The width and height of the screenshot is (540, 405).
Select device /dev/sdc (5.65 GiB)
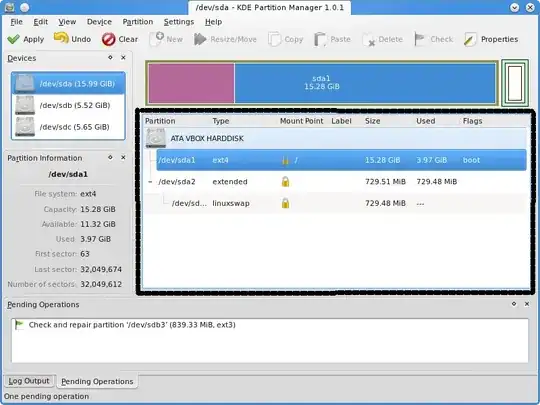tap(68, 127)
